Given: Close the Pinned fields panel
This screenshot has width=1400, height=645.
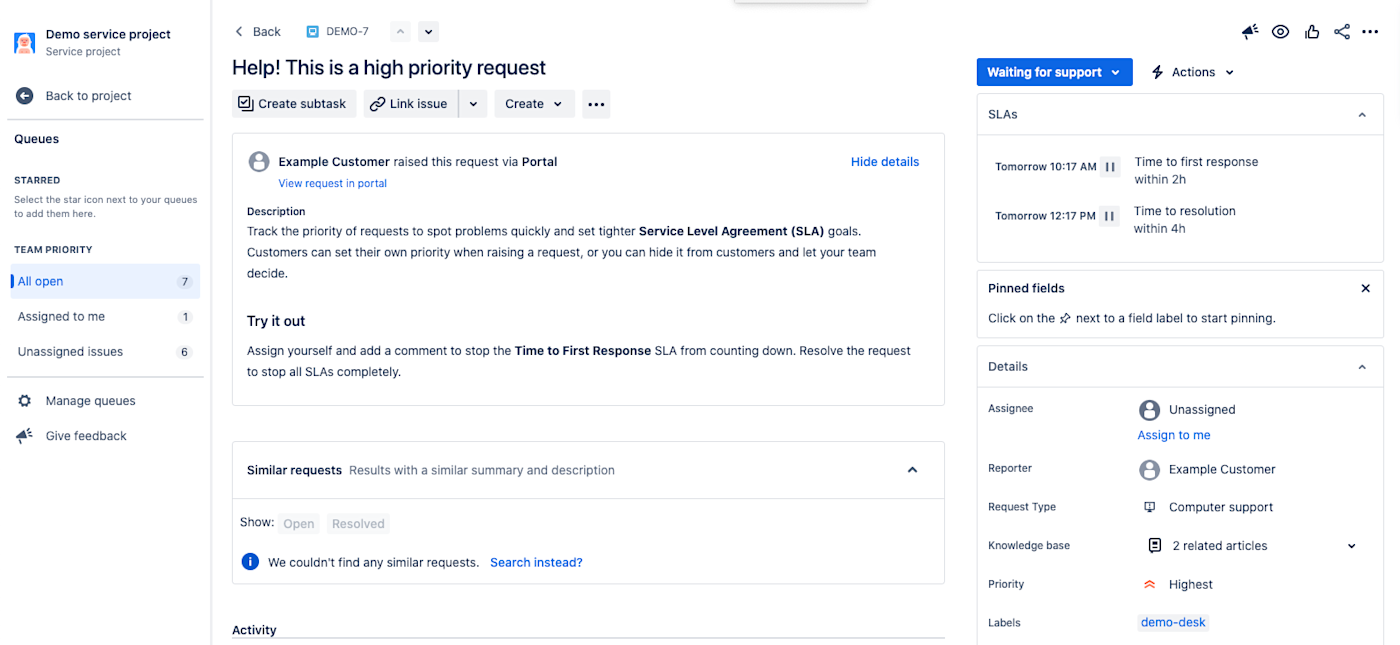Looking at the screenshot, I should pos(1365,288).
